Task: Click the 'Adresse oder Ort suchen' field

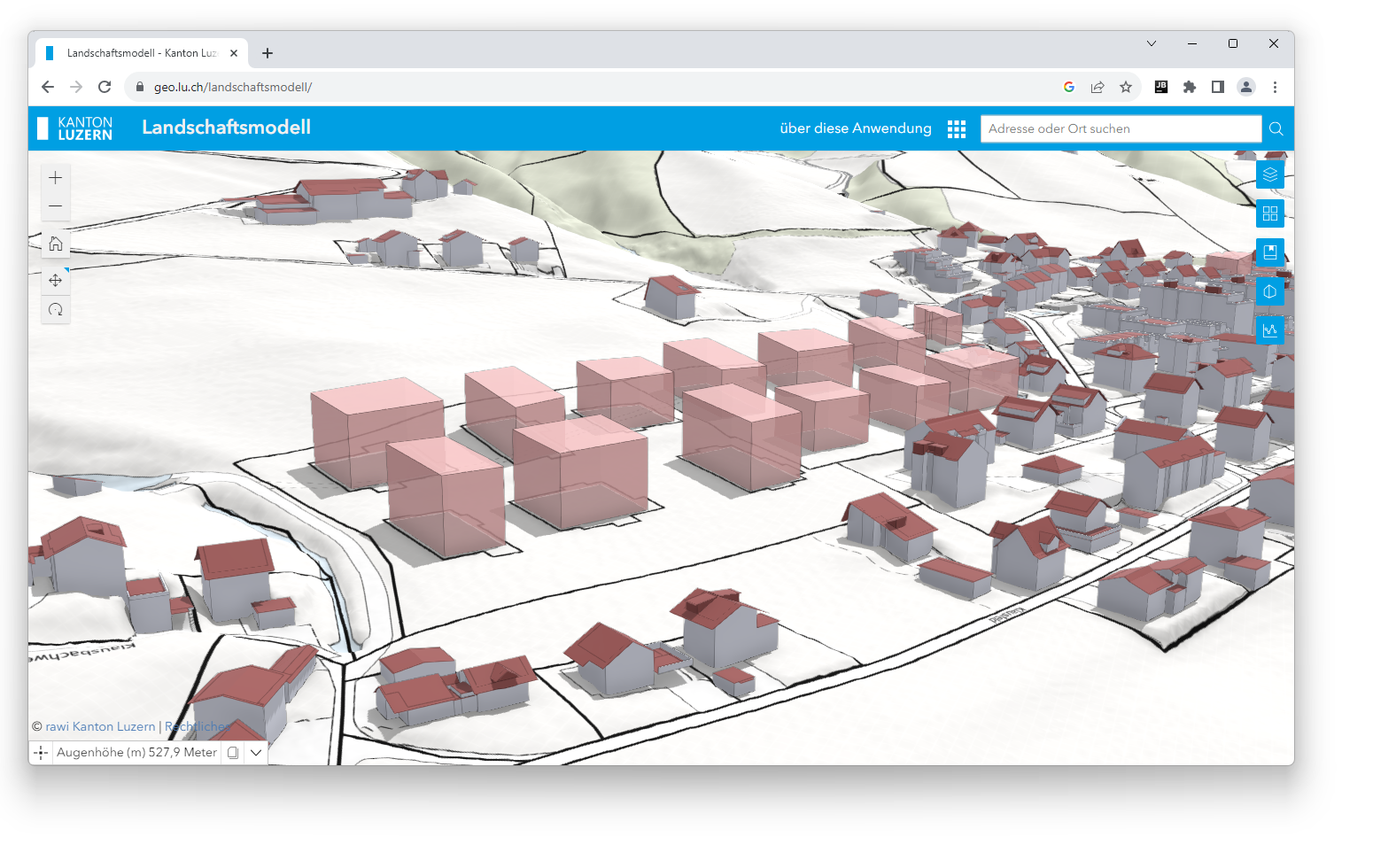Action: [1120, 129]
